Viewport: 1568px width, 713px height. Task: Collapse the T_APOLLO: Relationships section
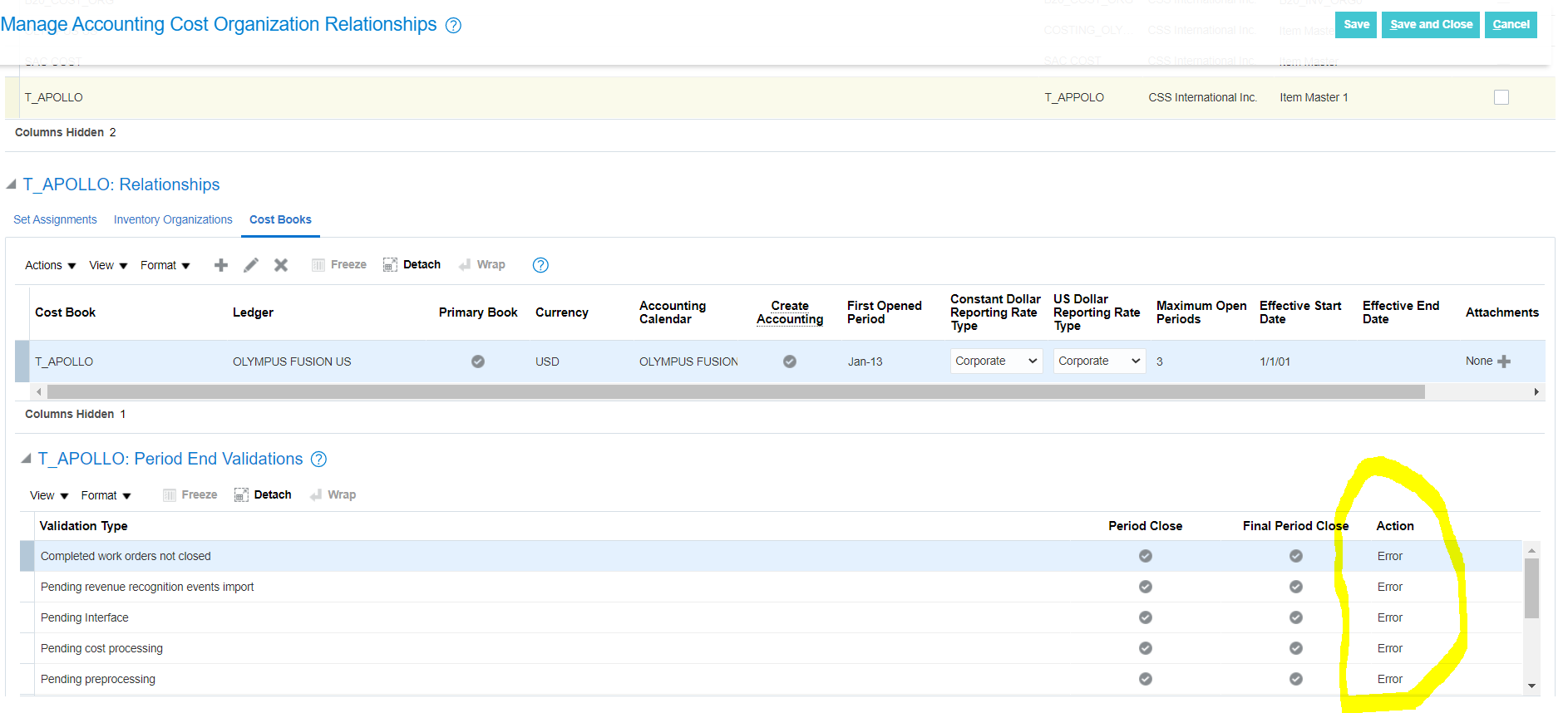pos(12,184)
